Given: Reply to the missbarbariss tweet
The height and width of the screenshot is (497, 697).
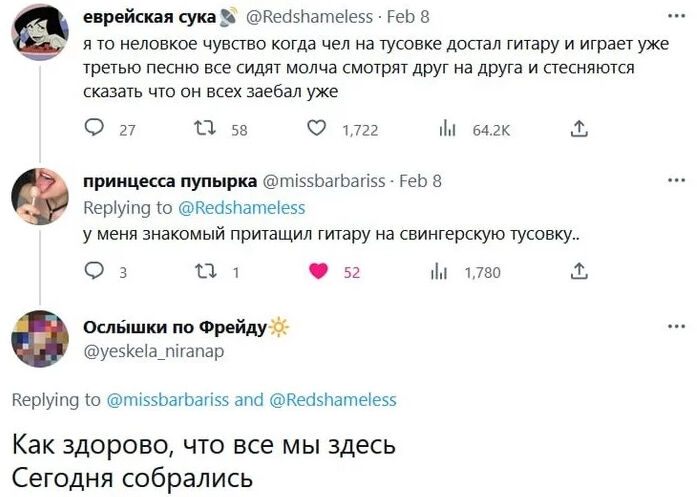Looking at the screenshot, I should tap(95, 271).
